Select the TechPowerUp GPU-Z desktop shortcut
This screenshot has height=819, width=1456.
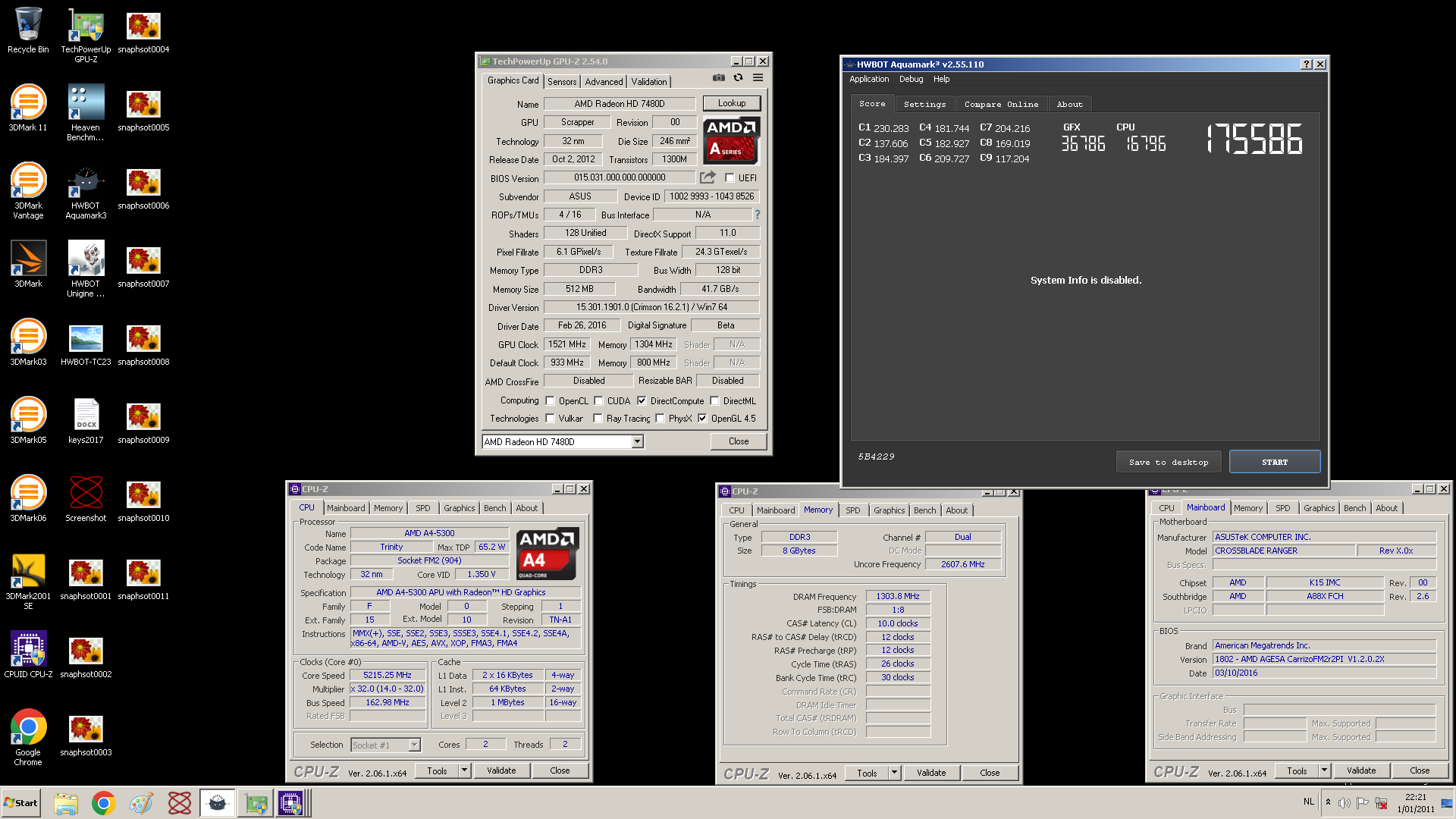86,36
